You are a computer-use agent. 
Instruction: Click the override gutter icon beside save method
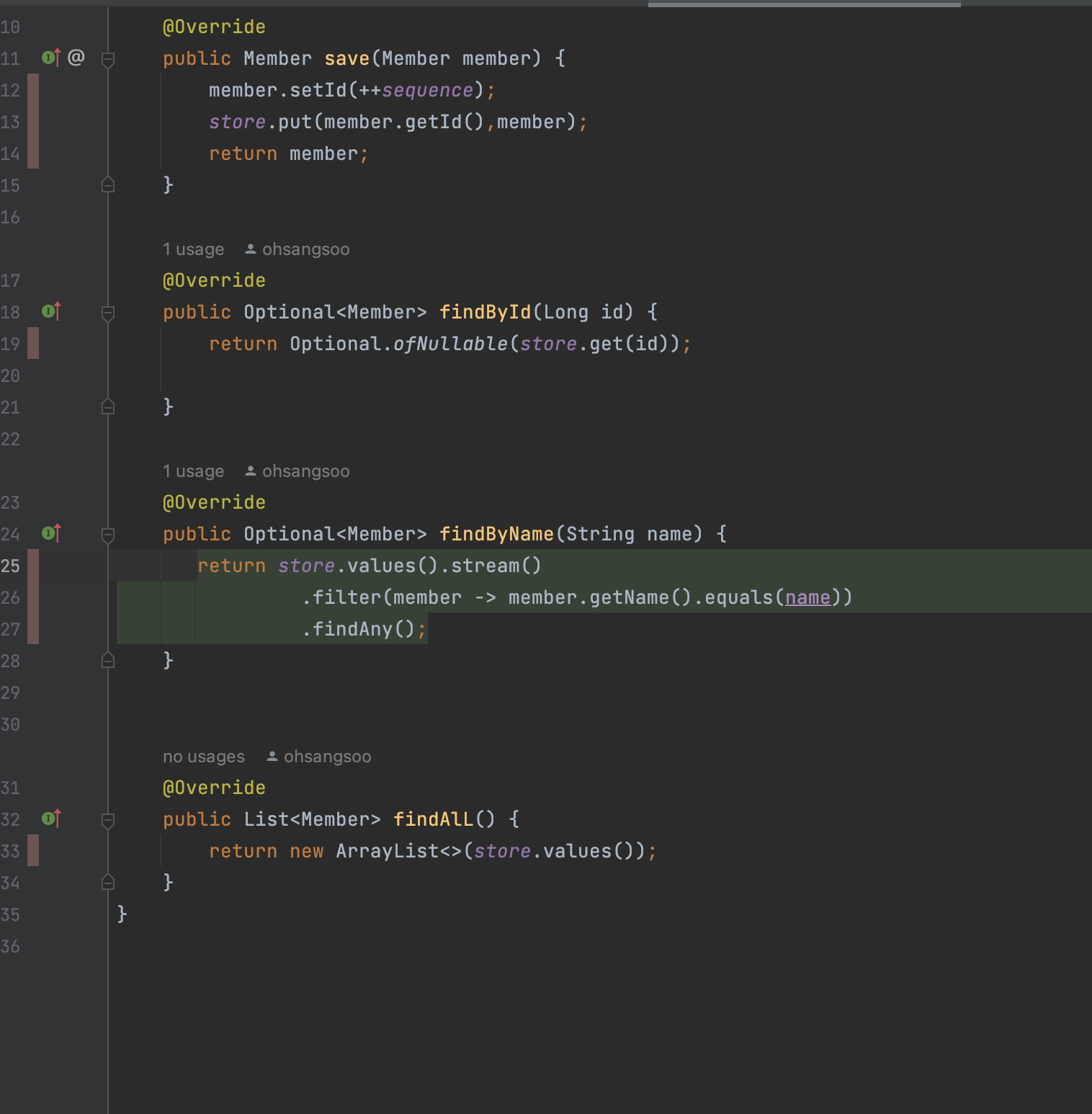coord(51,58)
